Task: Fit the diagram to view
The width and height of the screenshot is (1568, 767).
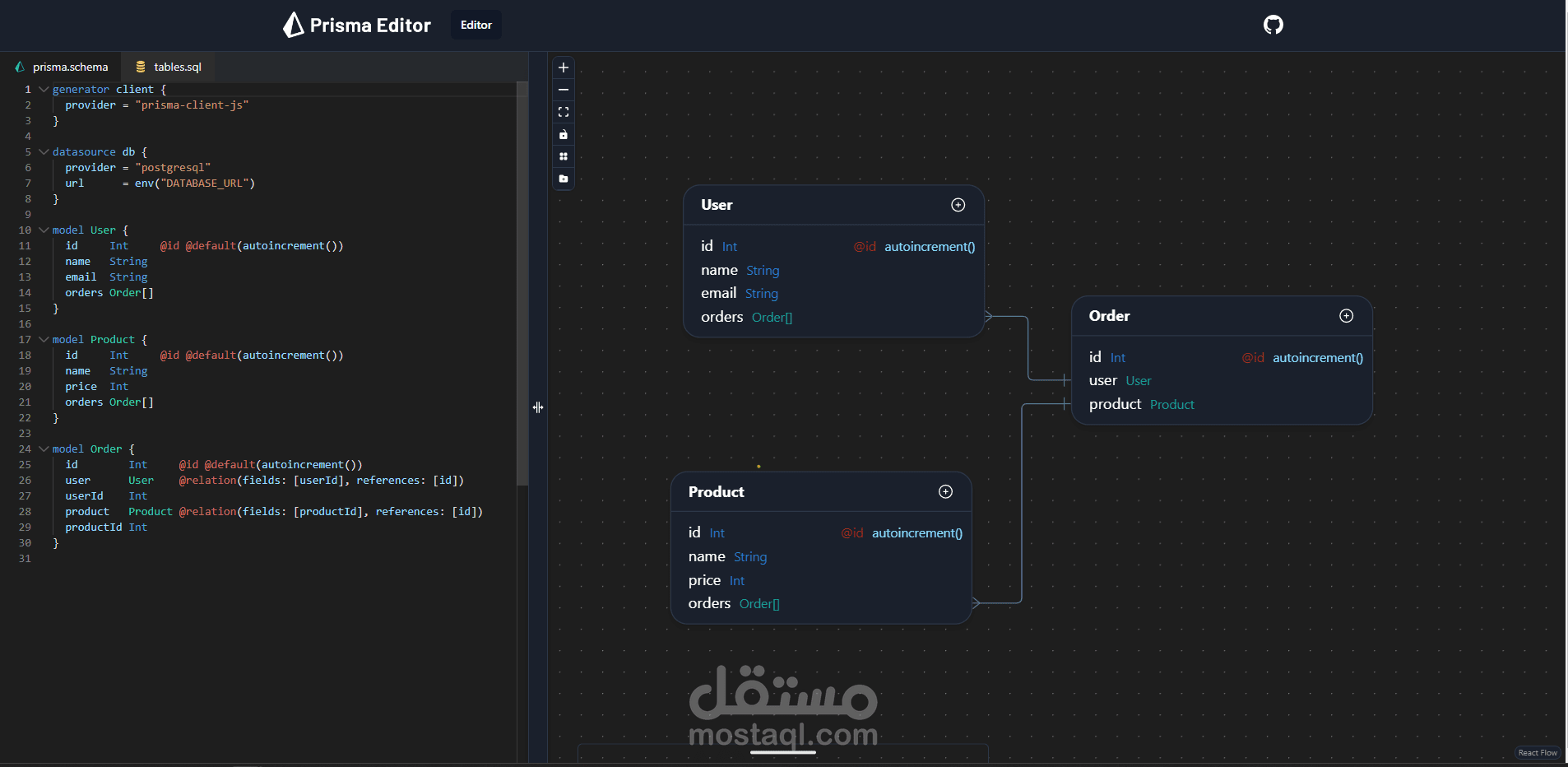Action: 564,112
